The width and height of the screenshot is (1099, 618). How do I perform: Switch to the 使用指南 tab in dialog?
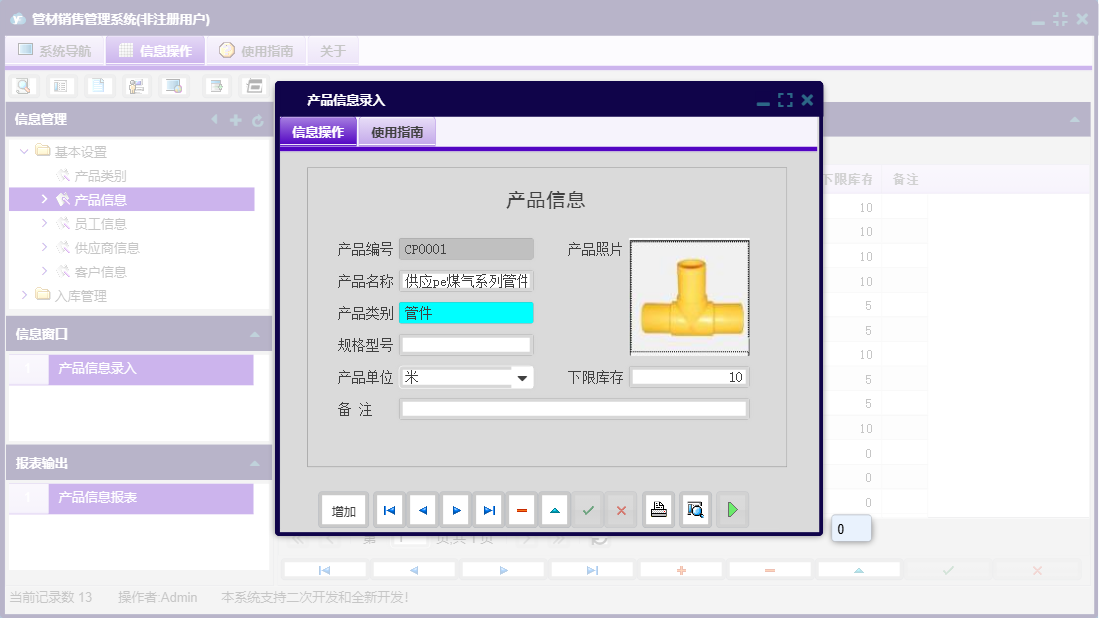(x=398, y=131)
